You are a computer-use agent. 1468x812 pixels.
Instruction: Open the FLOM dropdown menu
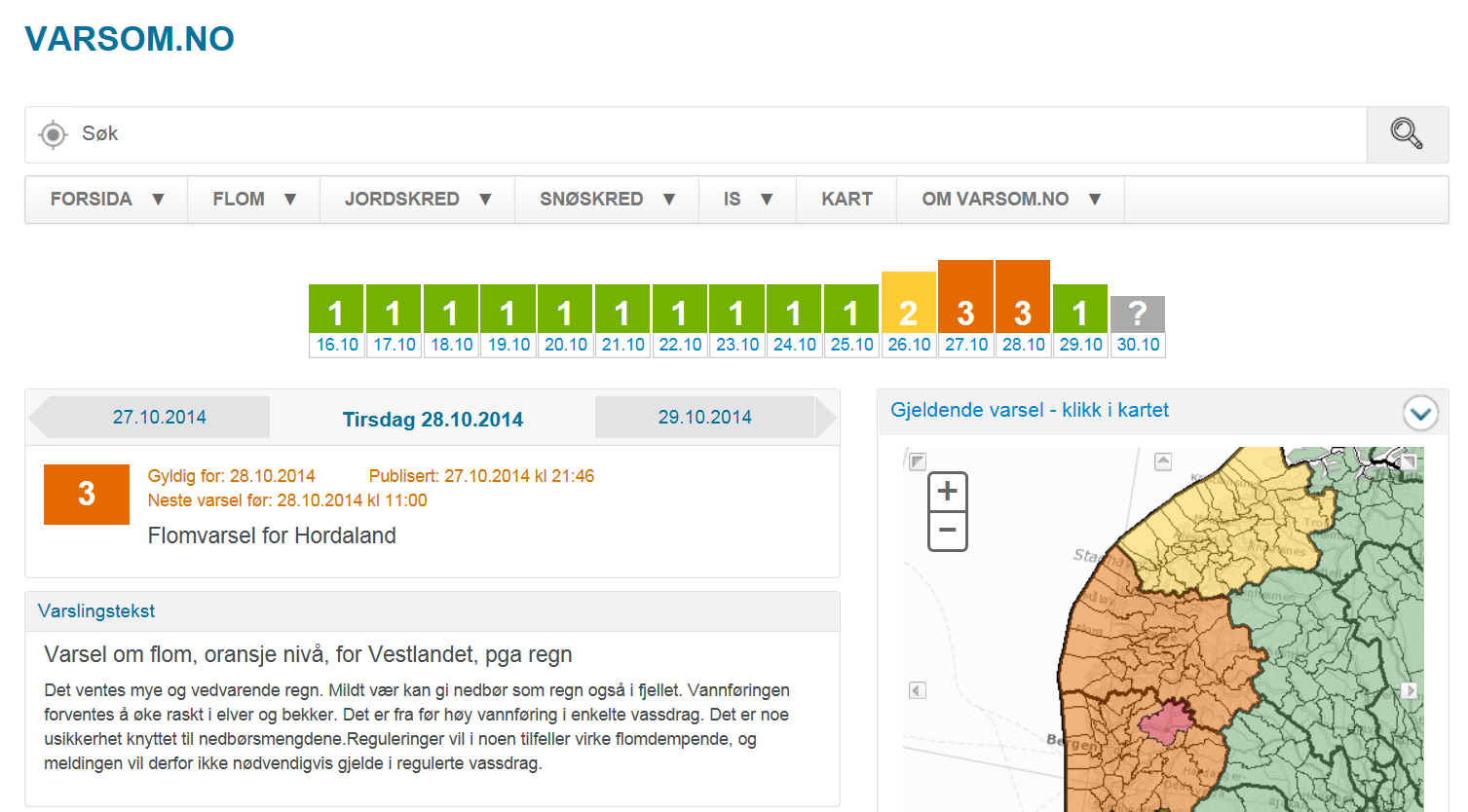pos(254,200)
